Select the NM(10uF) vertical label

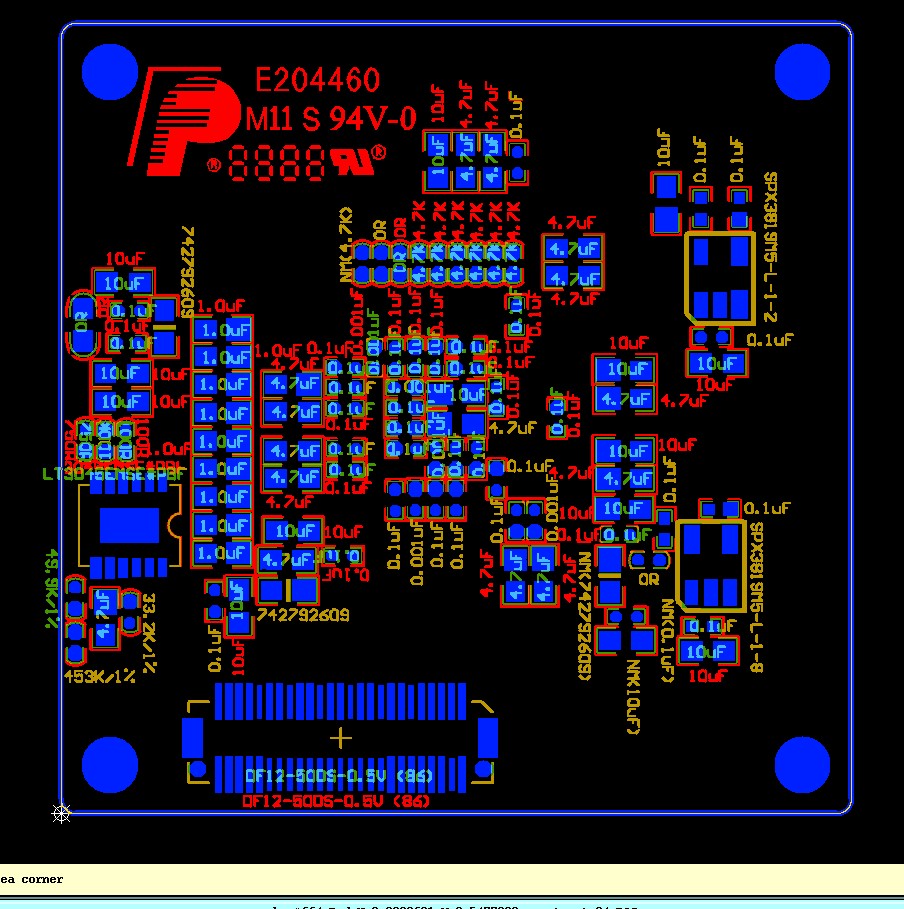tap(633, 697)
